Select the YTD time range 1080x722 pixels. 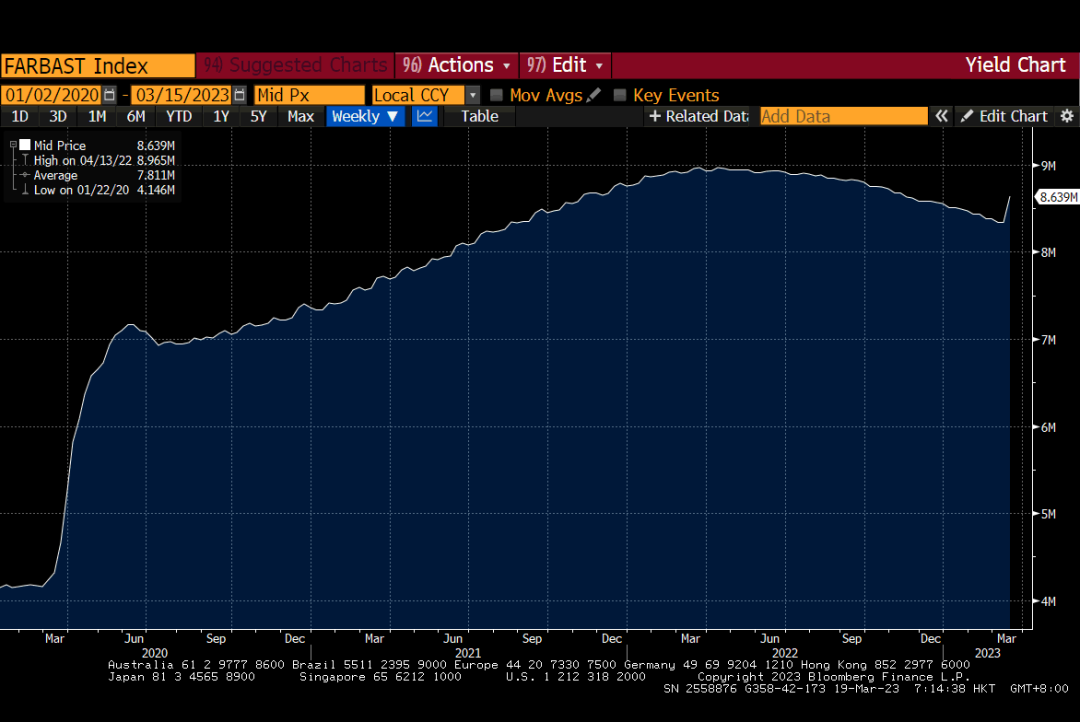pos(179,116)
